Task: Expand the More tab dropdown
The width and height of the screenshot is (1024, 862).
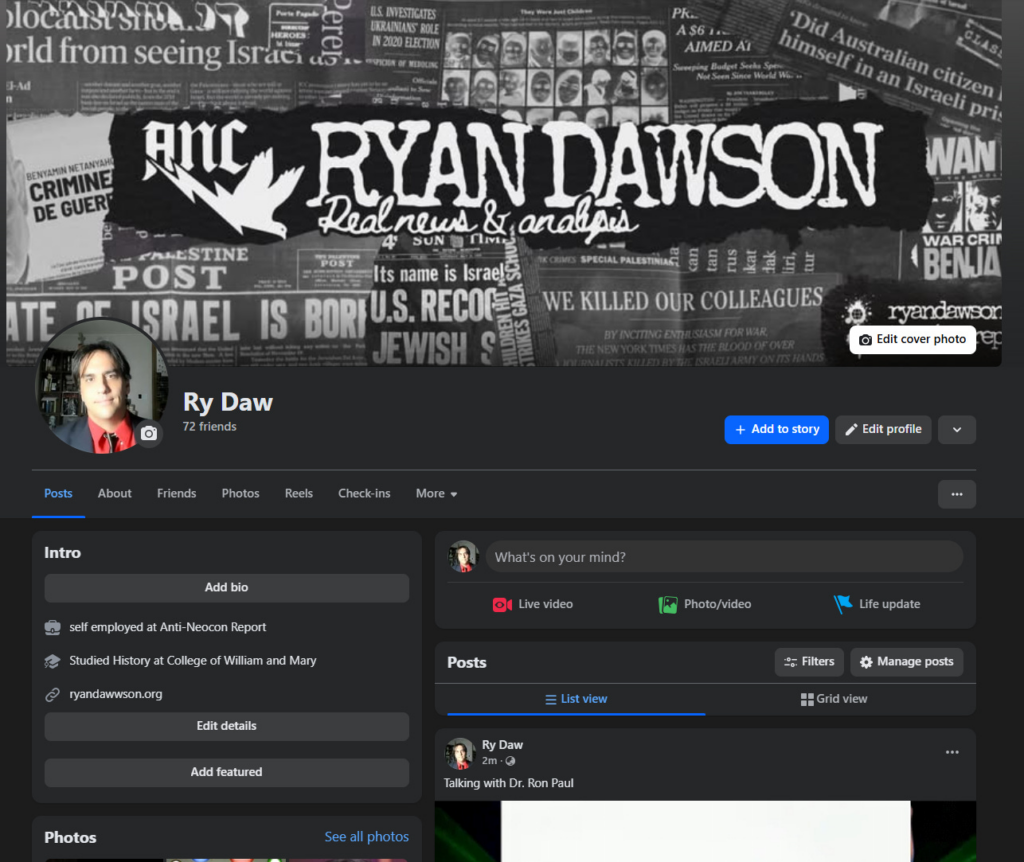Action: point(436,494)
